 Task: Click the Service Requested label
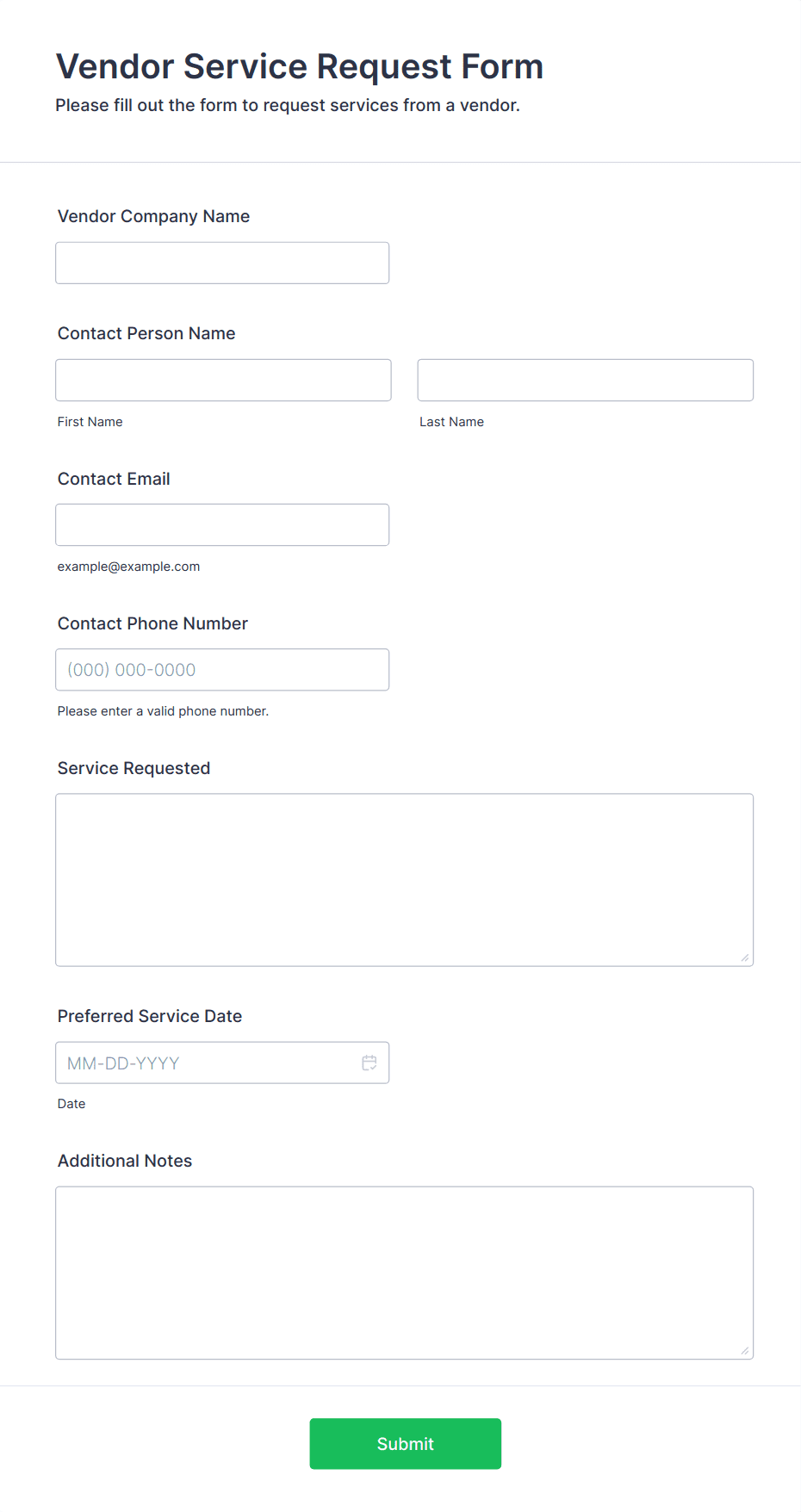(133, 768)
